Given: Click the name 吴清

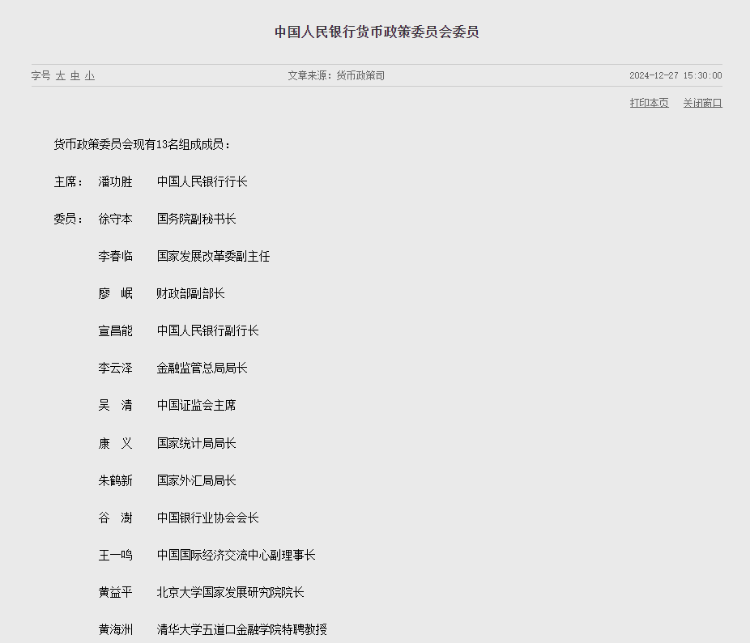Looking at the screenshot, I should 115,406.
